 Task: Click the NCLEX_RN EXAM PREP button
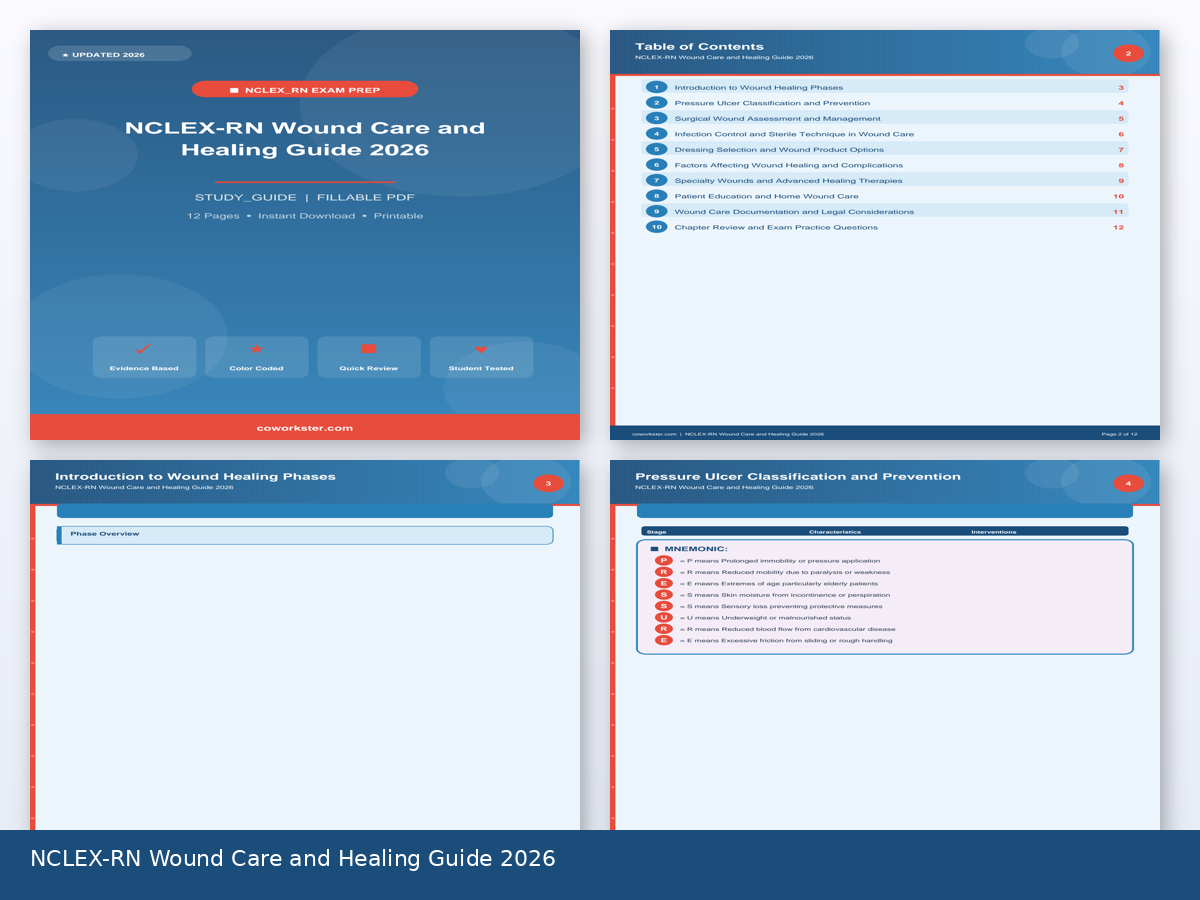305,89
